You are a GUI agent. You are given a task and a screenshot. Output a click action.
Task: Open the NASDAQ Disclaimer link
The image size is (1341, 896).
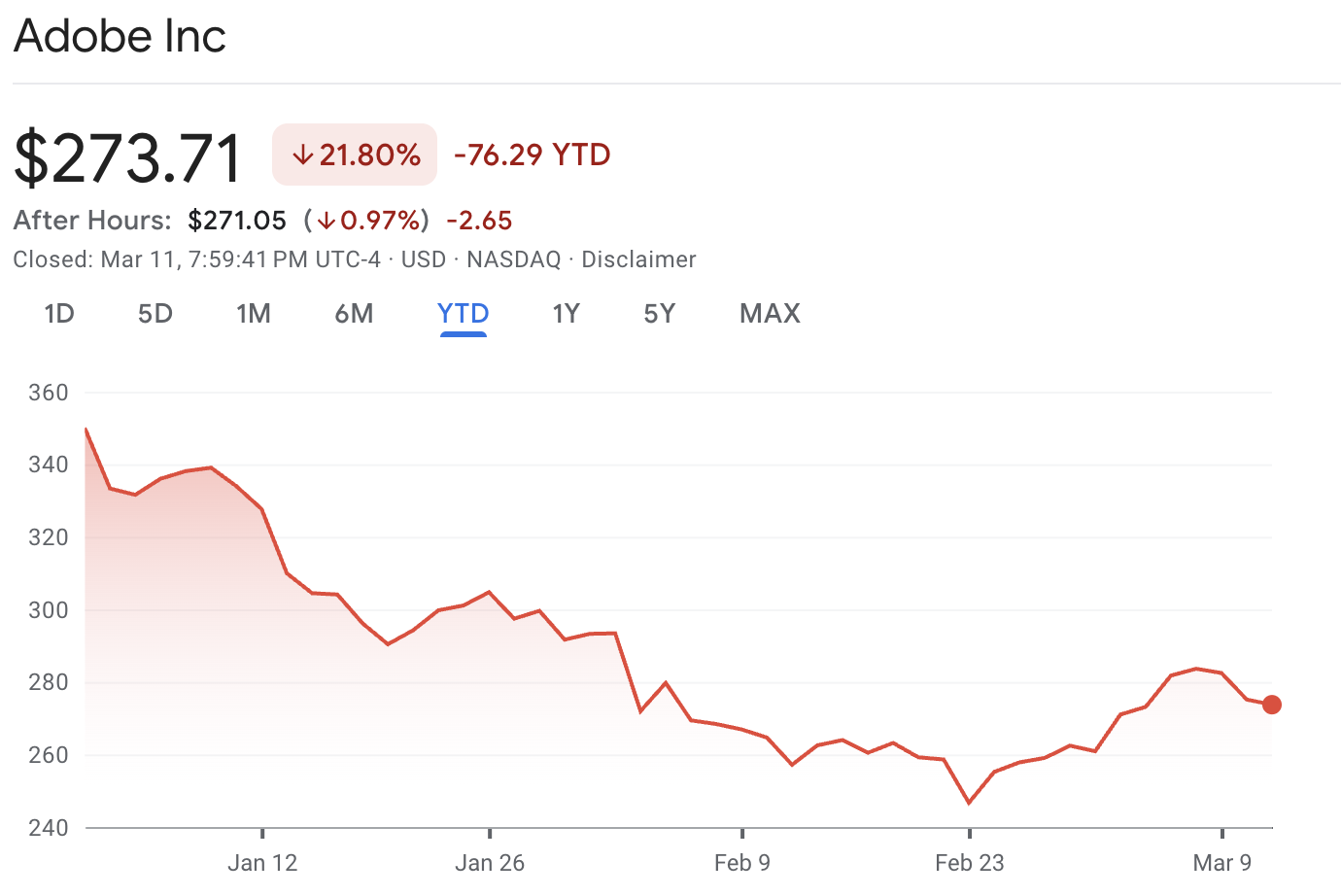point(638,258)
